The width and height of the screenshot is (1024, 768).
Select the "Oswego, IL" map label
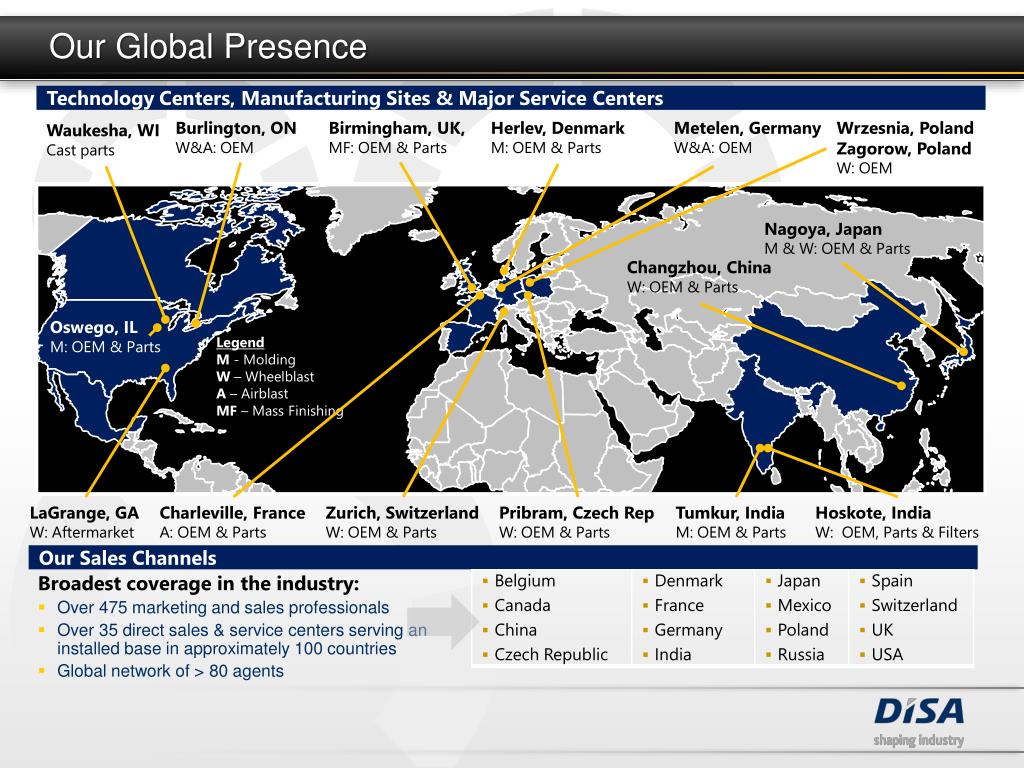[x=93, y=327]
